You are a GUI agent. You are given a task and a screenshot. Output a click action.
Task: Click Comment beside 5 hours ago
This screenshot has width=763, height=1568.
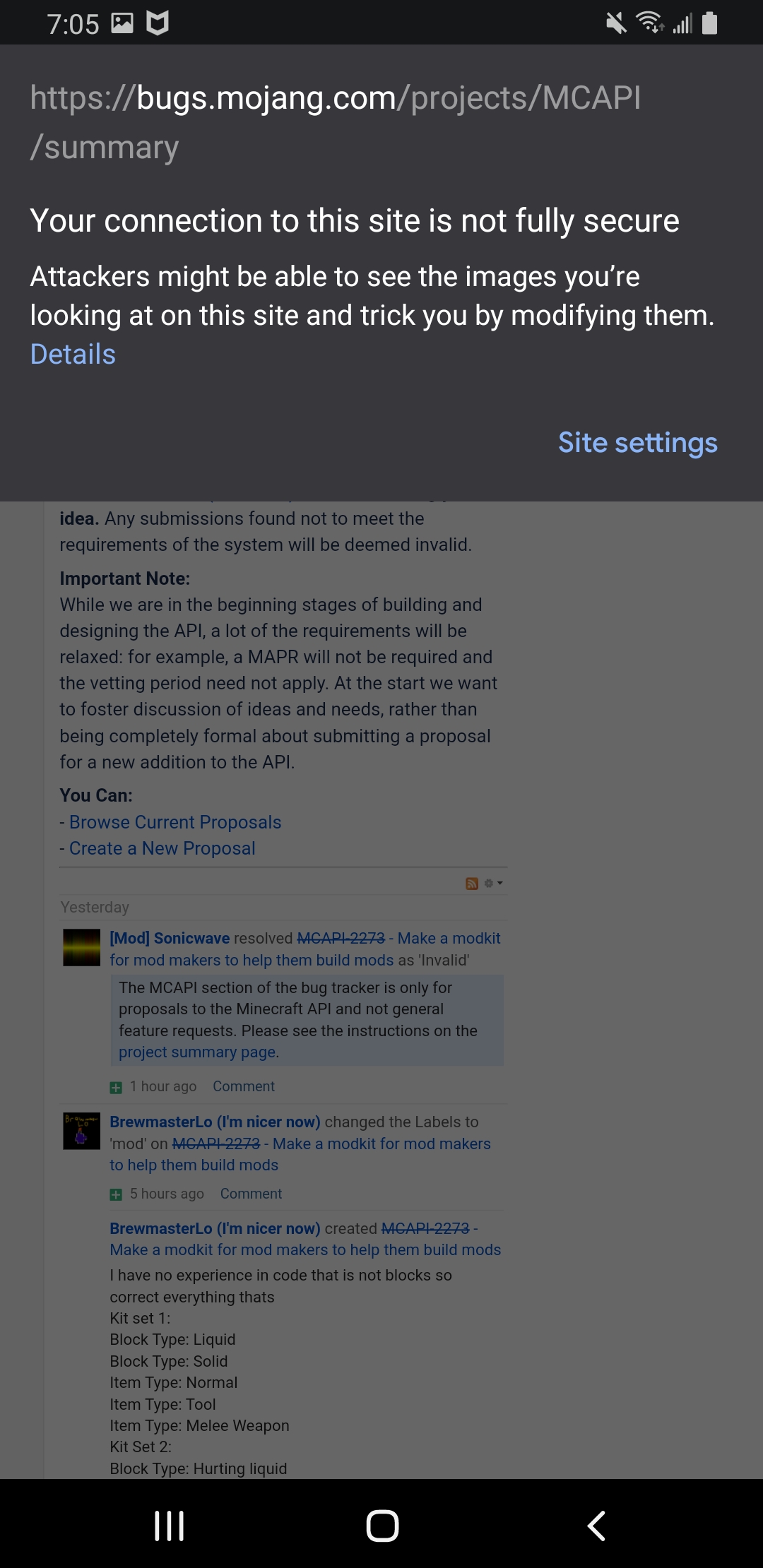tap(251, 1194)
